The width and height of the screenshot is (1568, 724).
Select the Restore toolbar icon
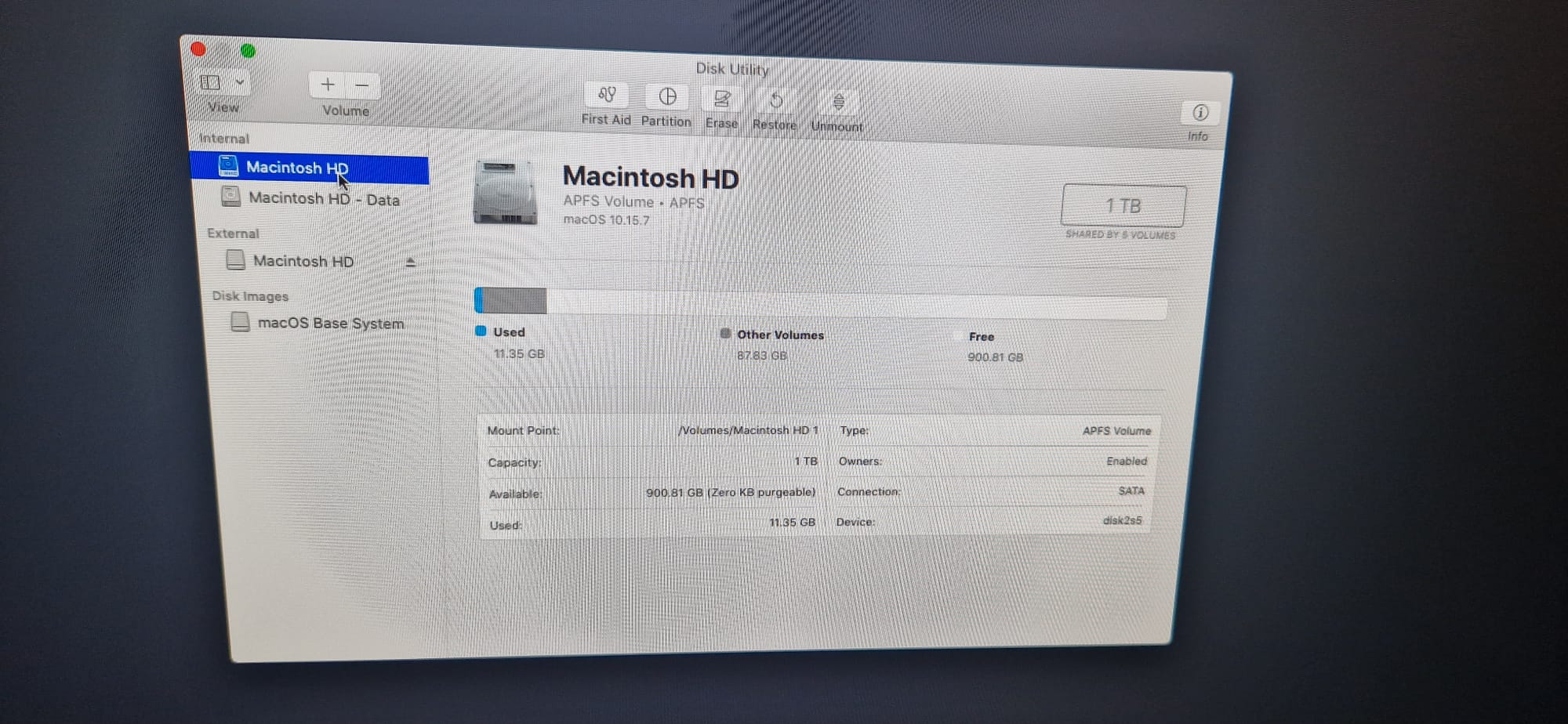click(775, 101)
